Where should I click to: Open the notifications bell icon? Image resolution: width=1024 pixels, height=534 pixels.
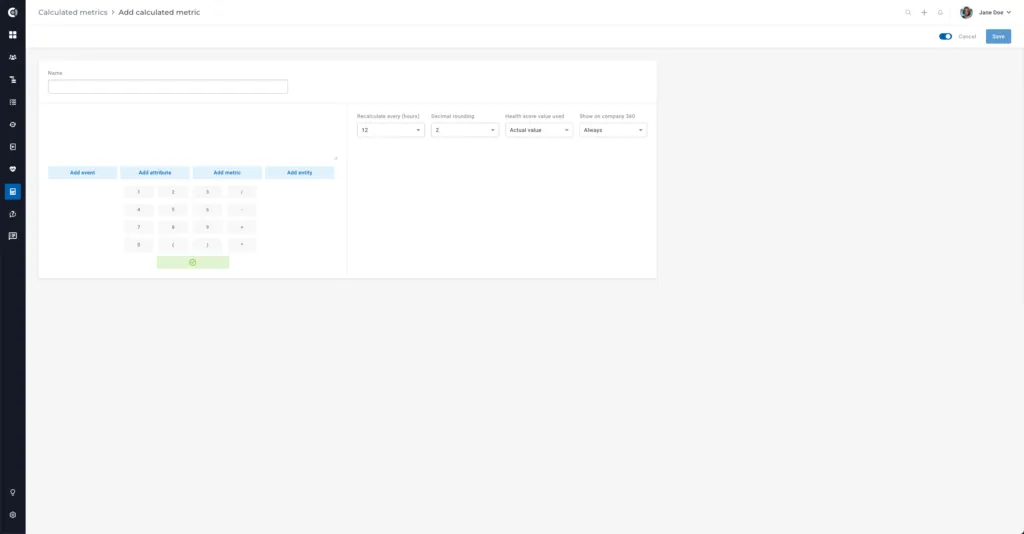pos(940,12)
